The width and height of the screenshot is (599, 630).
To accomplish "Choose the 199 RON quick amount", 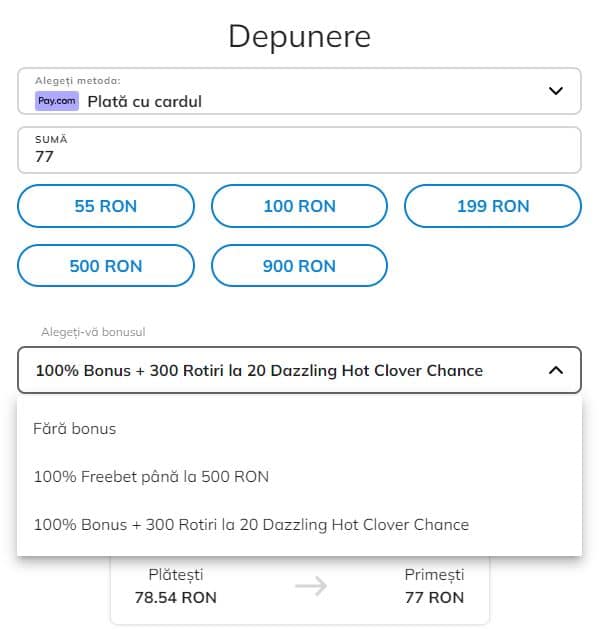I will [x=493, y=206].
